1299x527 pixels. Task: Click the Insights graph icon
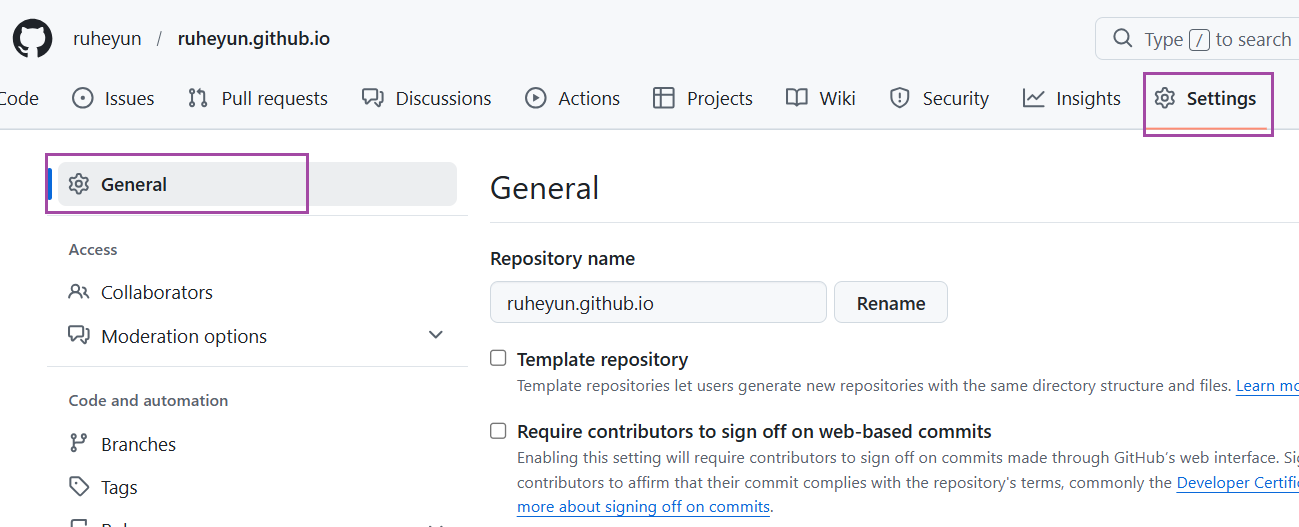click(x=1033, y=98)
